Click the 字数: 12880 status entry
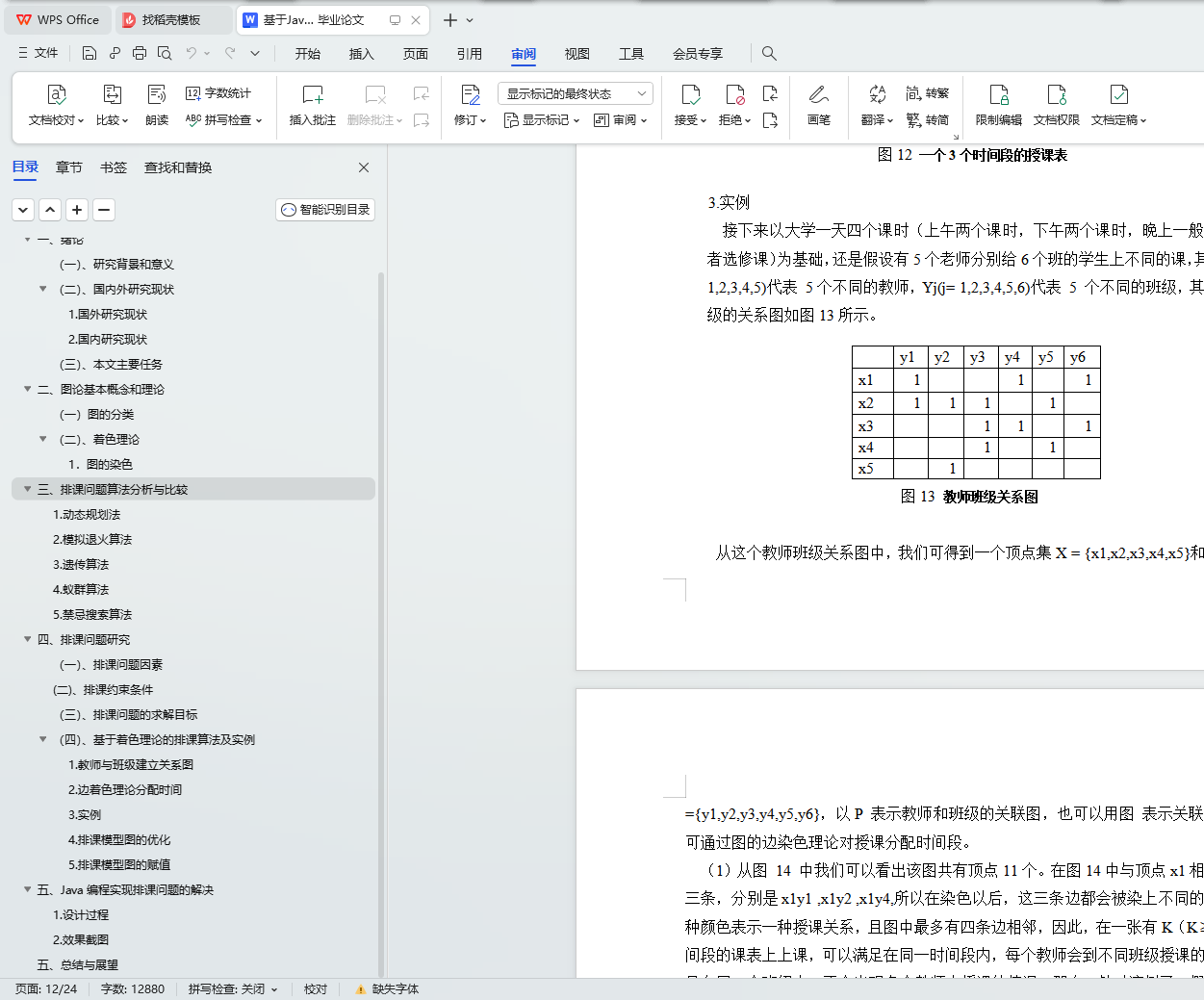The width and height of the screenshot is (1204, 1000). [x=133, y=989]
